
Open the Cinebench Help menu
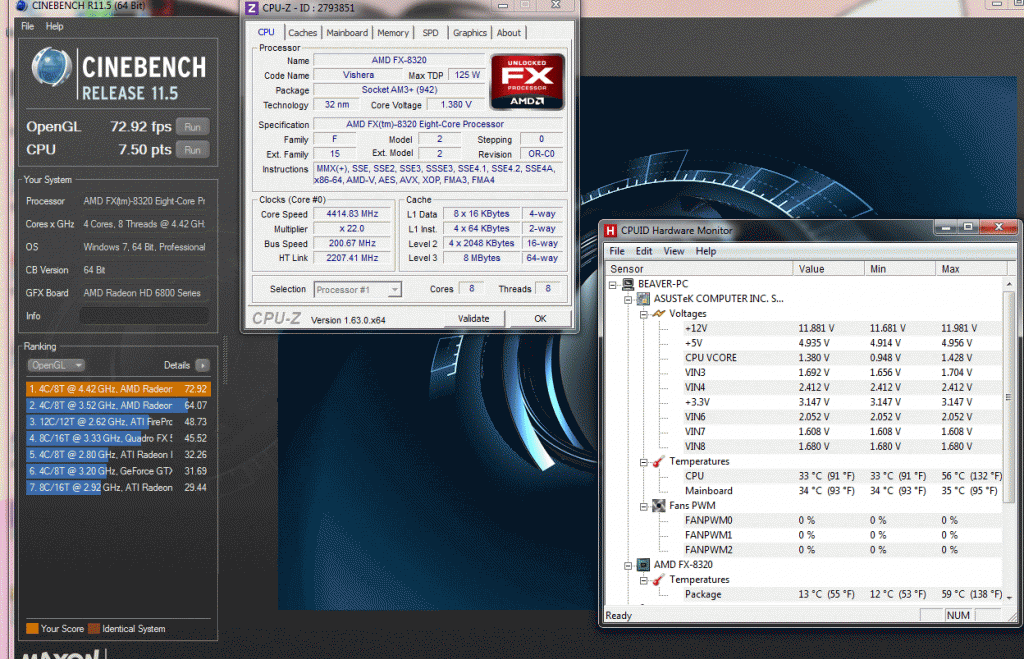click(54, 26)
